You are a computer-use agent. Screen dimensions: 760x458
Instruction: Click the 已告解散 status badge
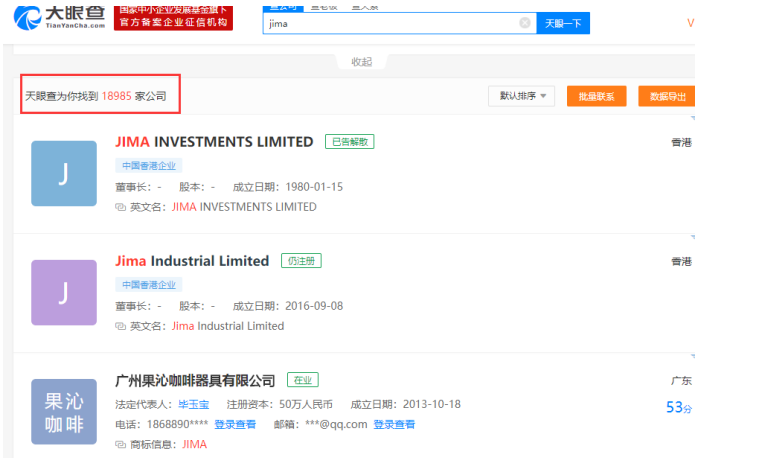tap(349, 142)
